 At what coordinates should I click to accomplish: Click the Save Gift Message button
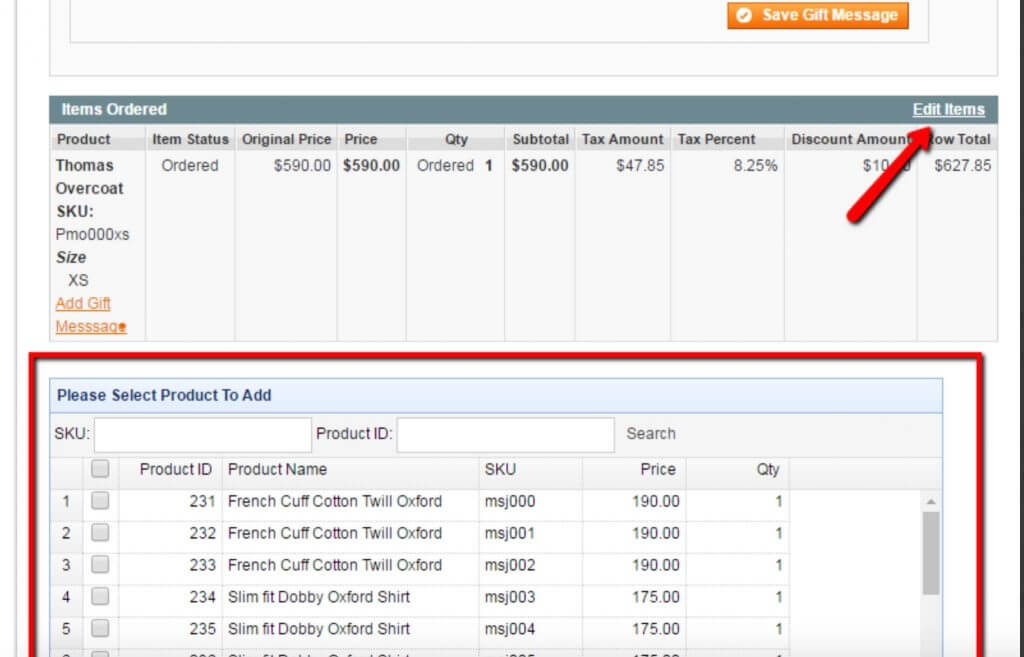click(x=818, y=15)
